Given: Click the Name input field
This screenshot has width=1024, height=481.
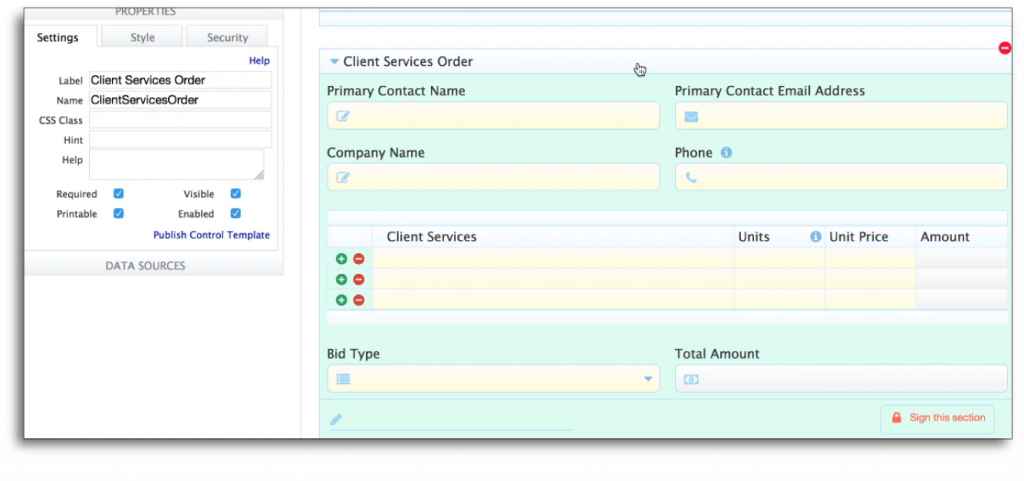Looking at the screenshot, I should tap(180, 100).
